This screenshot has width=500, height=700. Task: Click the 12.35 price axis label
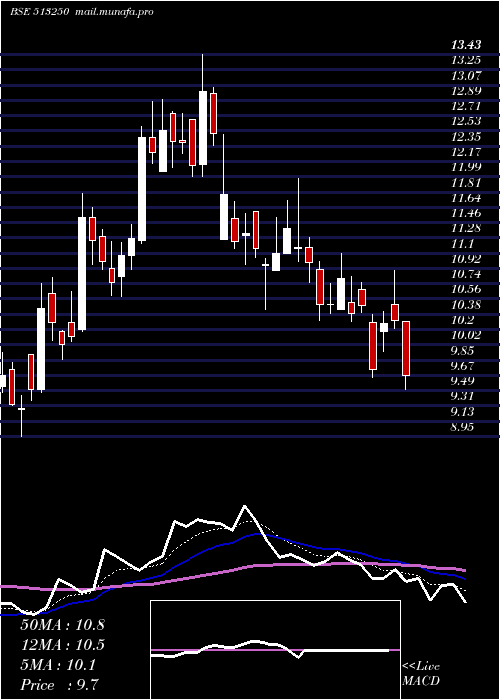466,136
